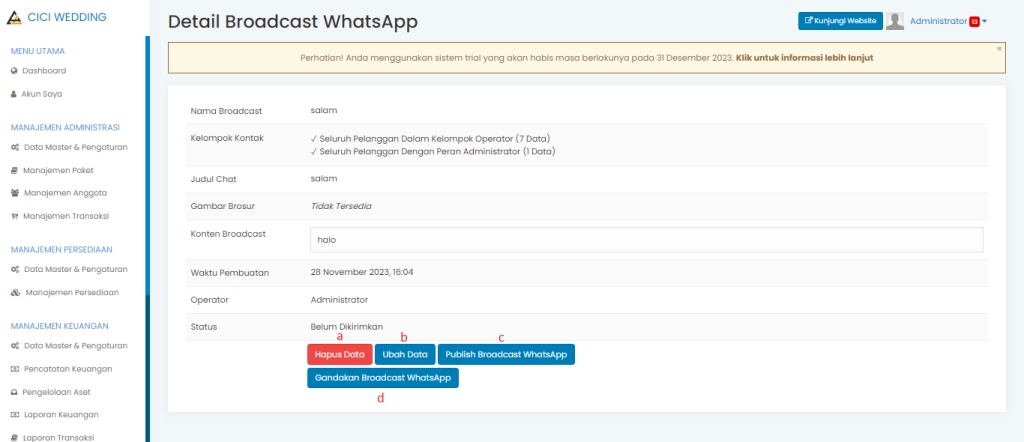This screenshot has width=1024, height=442.
Task: Open Dashboard from the sidebar
Action: [44, 71]
